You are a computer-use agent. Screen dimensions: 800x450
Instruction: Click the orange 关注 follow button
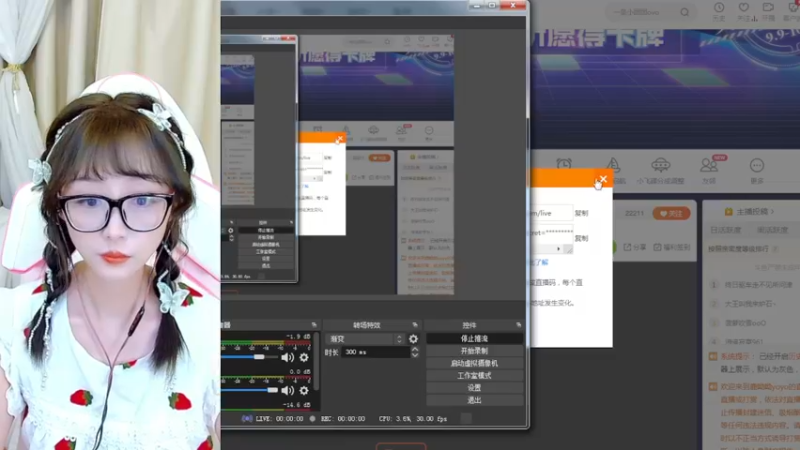tap(671, 213)
